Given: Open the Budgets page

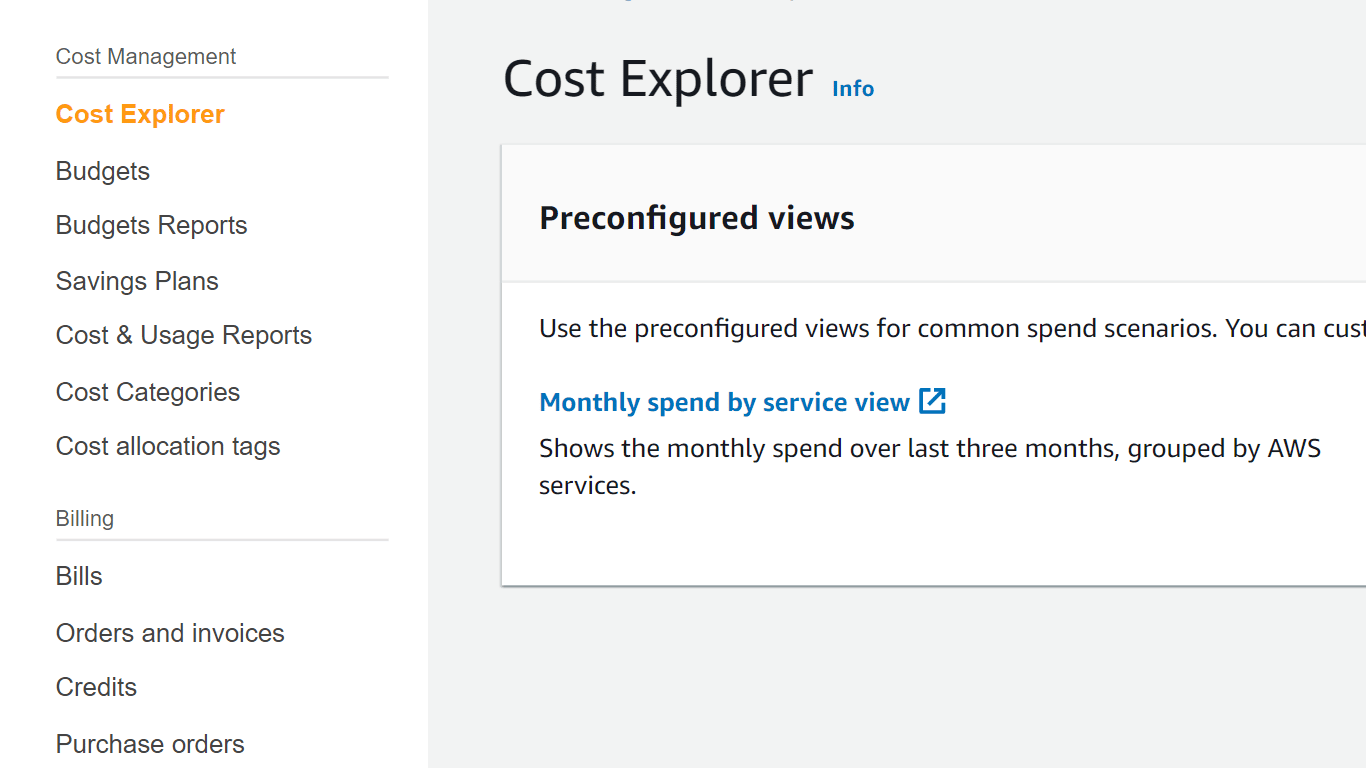Looking at the screenshot, I should [102, 171].
